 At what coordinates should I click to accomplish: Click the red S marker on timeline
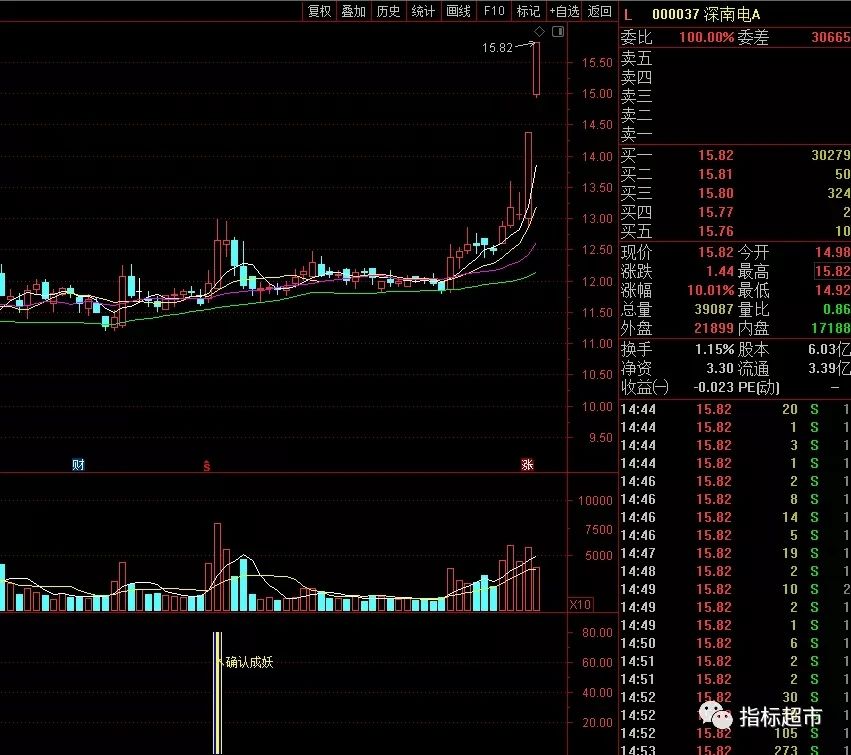[x=207, y=465]
